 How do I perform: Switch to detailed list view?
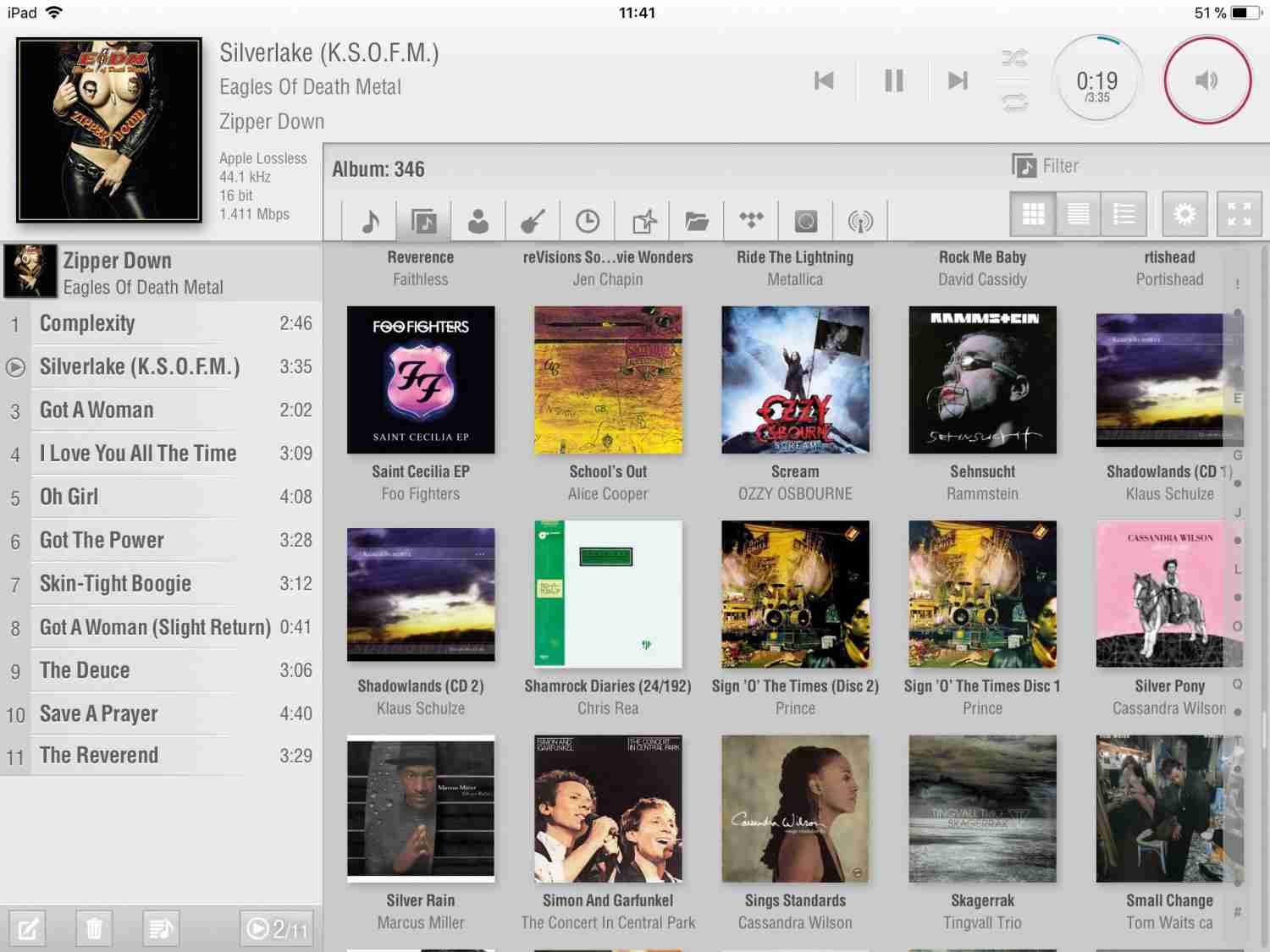(1124, 214)
